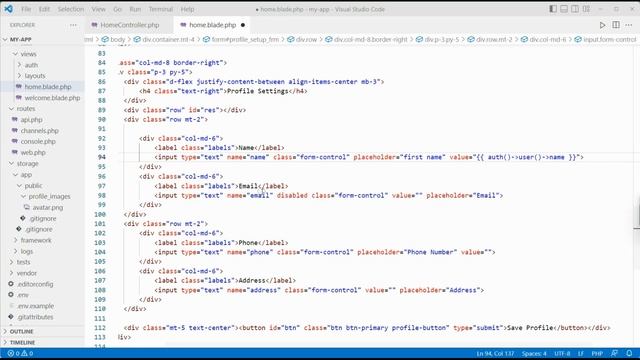Open notifications bell icon
The height and width of the screenshot is (360, 640).
tap(629, 353)
